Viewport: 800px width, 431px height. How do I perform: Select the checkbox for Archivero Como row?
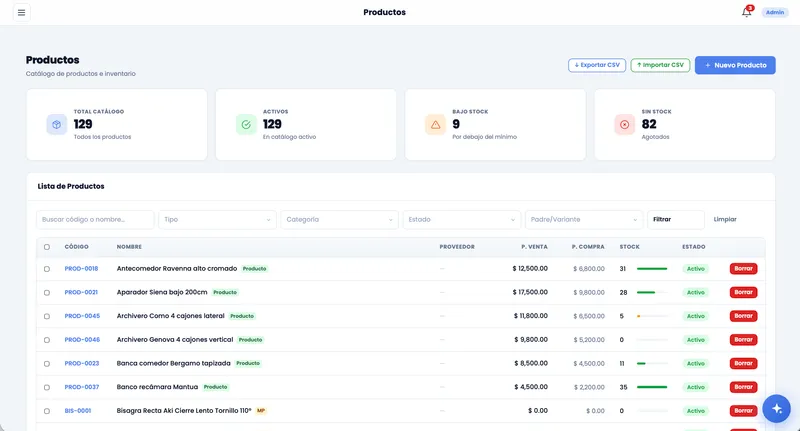click(x=47, y=316)
